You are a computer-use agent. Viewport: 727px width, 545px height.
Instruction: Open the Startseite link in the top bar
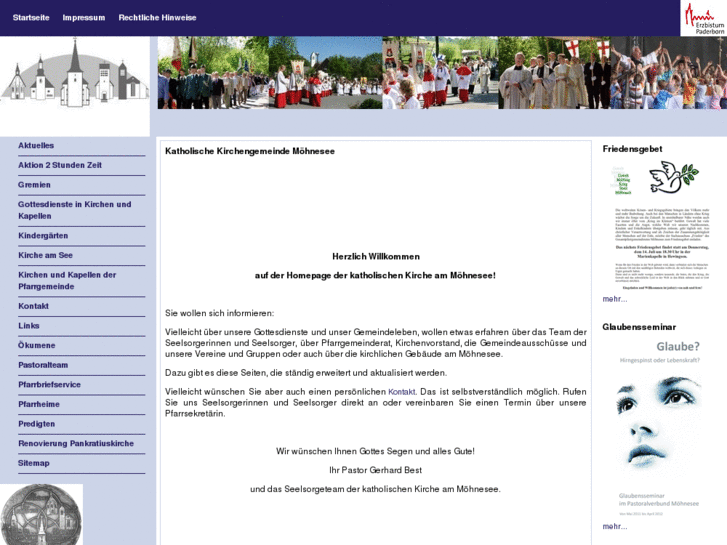31,18
